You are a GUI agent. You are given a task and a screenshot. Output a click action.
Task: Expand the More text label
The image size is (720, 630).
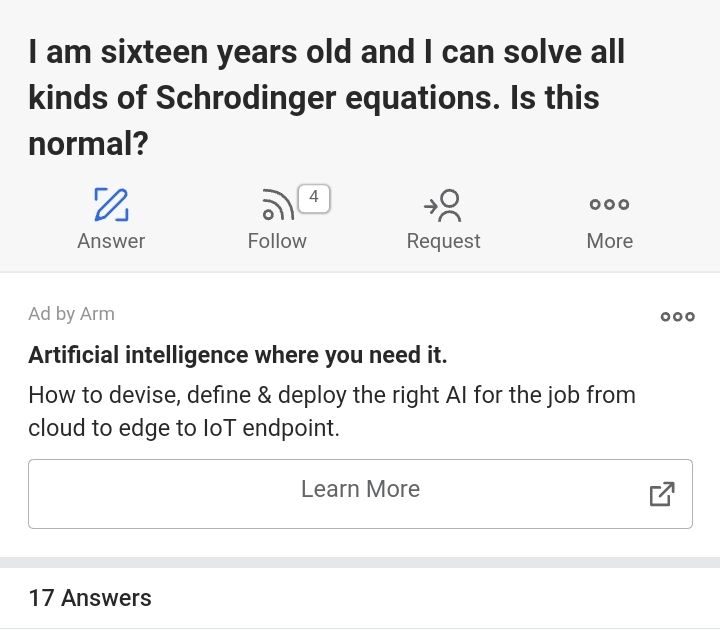[609, 241]
